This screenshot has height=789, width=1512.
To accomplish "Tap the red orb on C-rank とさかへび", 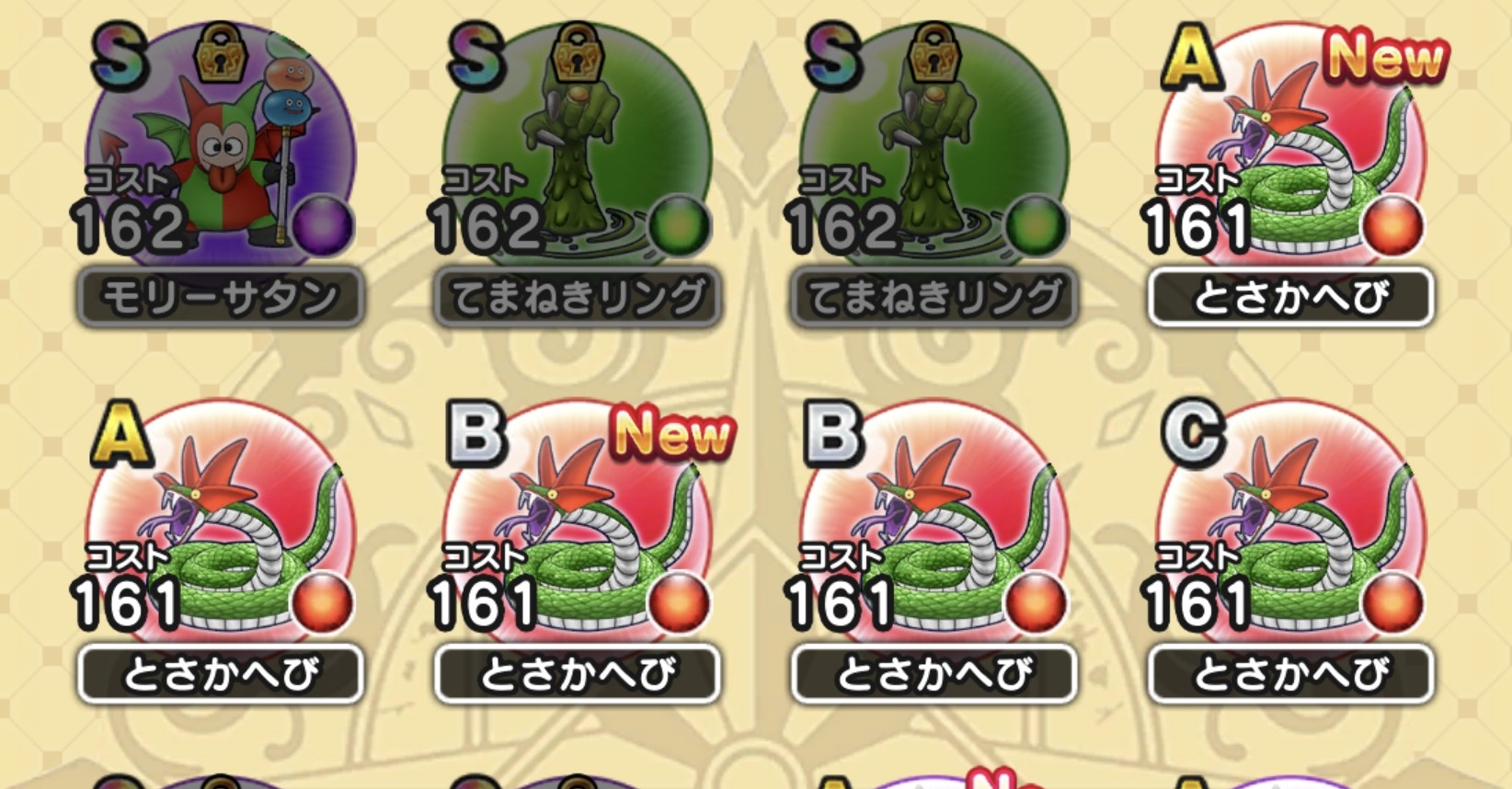I will tap(1392, 602).
